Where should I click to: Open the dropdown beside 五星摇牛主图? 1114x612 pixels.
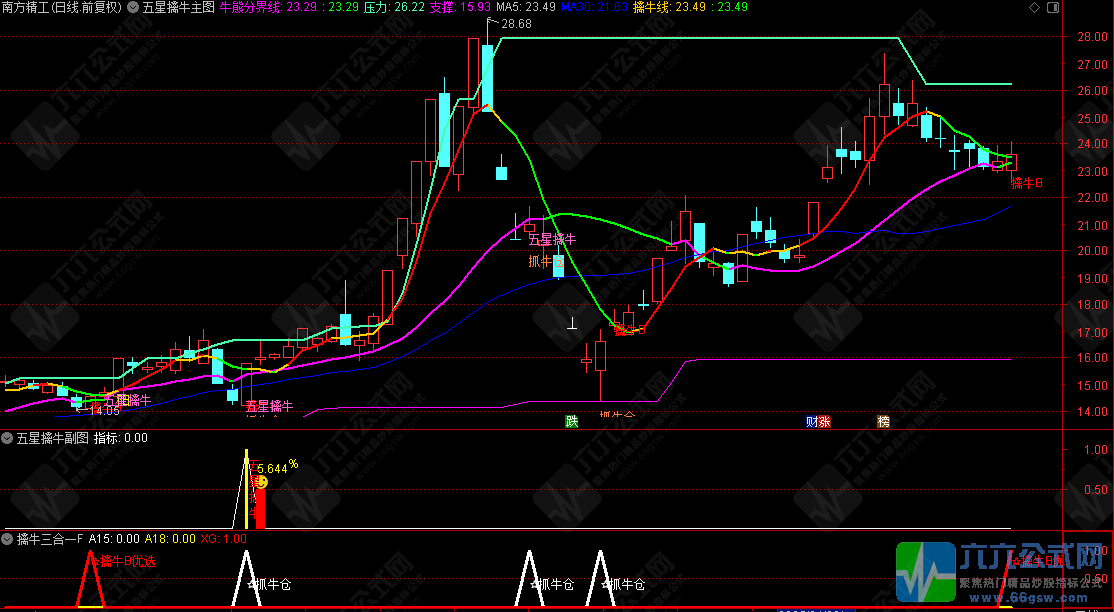[x=134, y=7]
